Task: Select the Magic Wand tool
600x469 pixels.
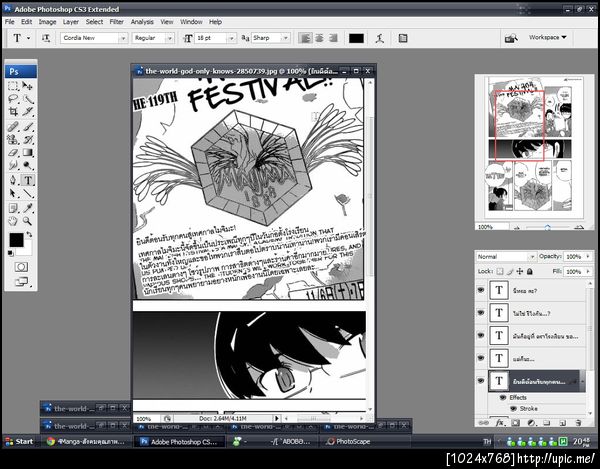Action: (28, 99)
